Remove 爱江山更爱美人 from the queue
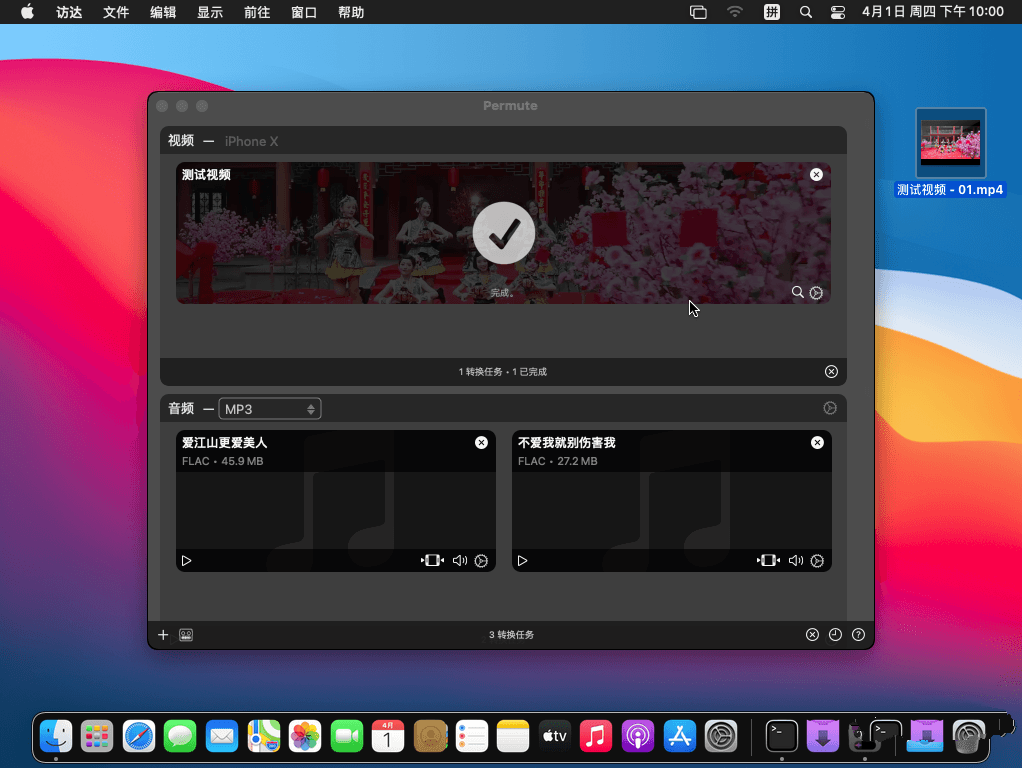This screenshot has width=1022, height=768. (x=481, y=442)
